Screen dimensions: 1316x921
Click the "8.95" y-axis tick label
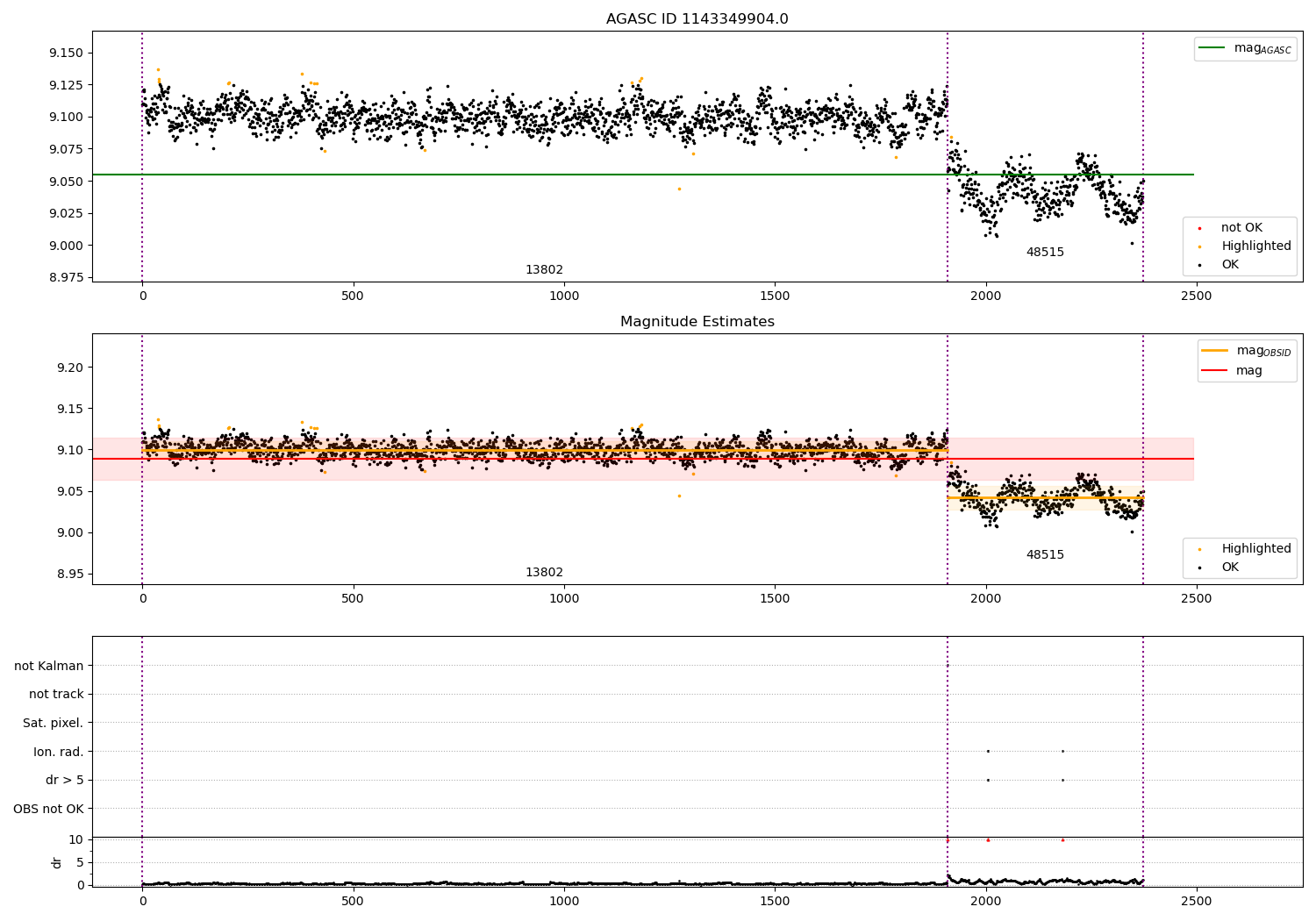pos(69,575)
